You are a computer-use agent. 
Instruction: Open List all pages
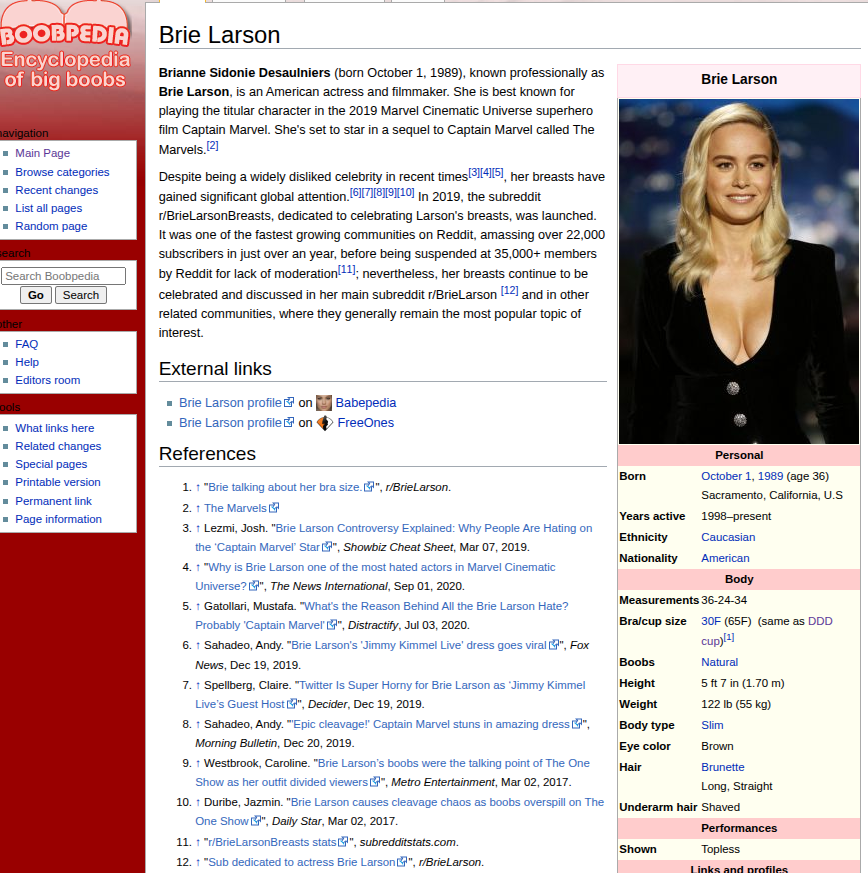[x=48, y=208]
